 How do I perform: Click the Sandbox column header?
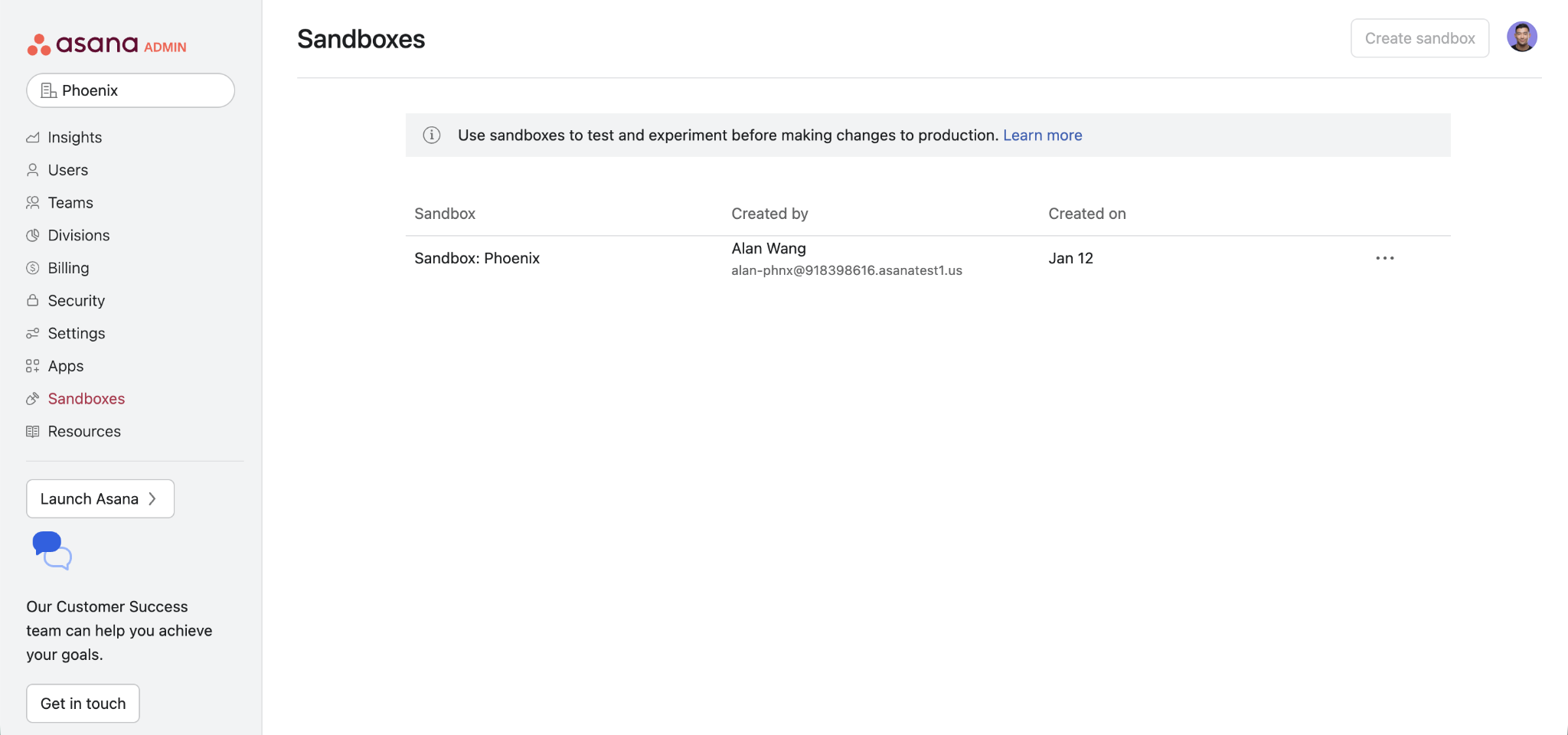click(445, 214)
